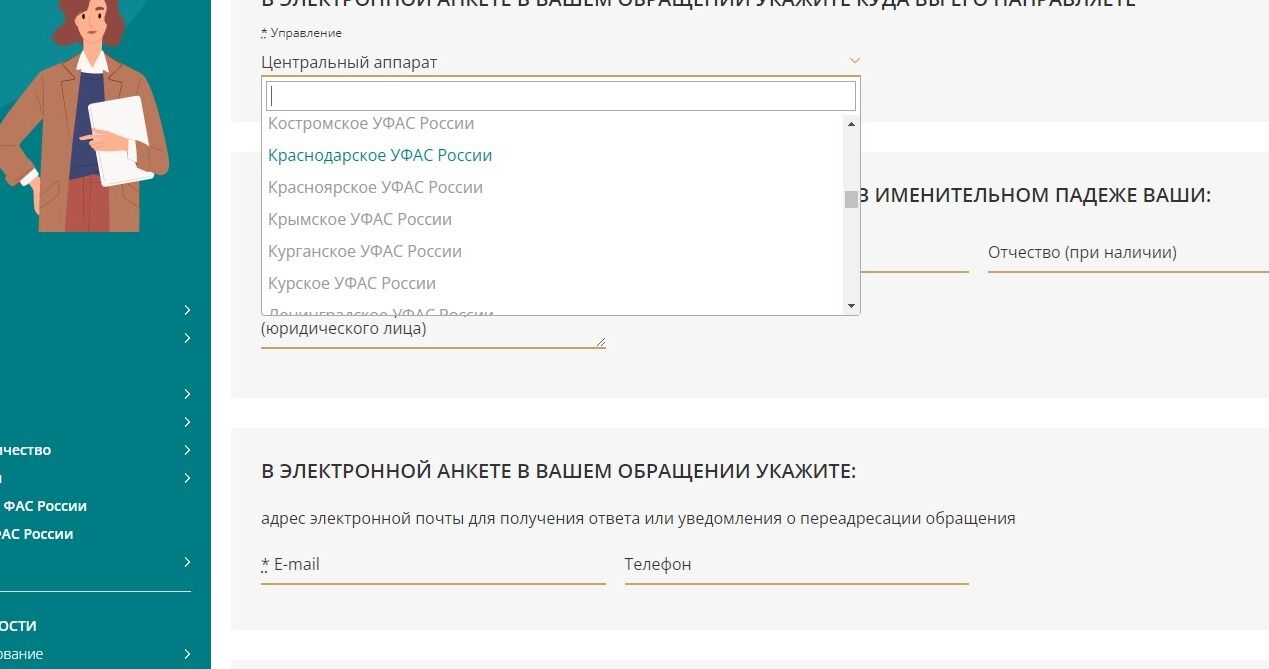The image size is (1269, 669).
Task: Focus the Телефон input field
Action: (x=797, y=565)
